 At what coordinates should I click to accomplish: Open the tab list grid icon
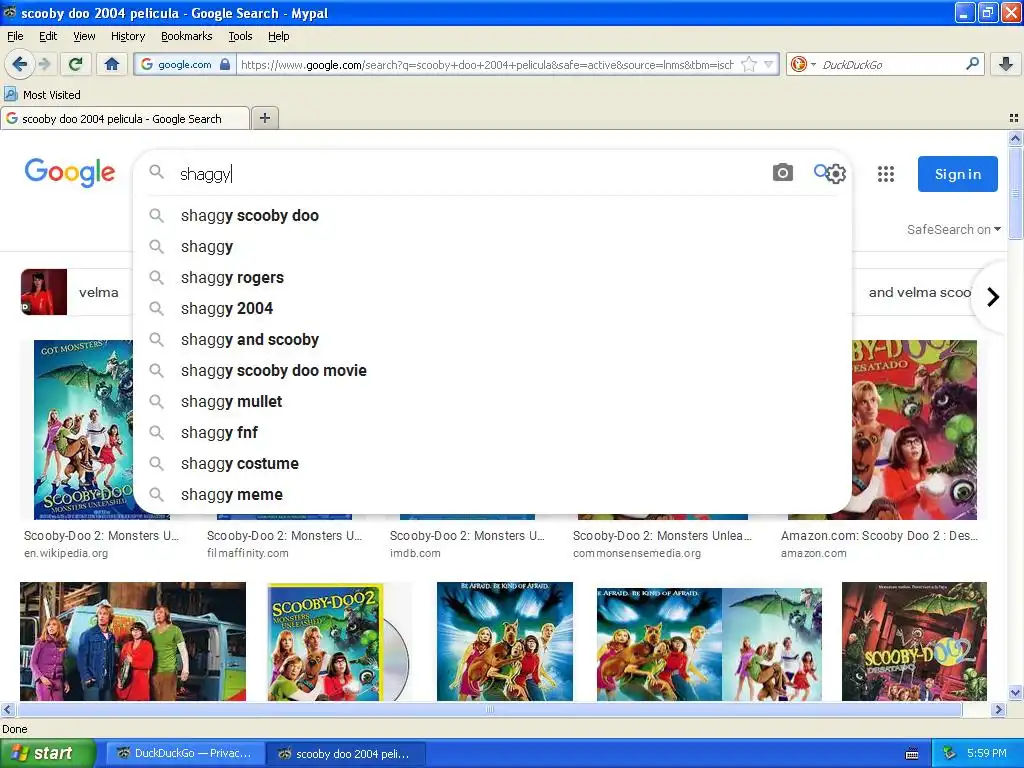pyautogui.click(x=1014, y=118)
